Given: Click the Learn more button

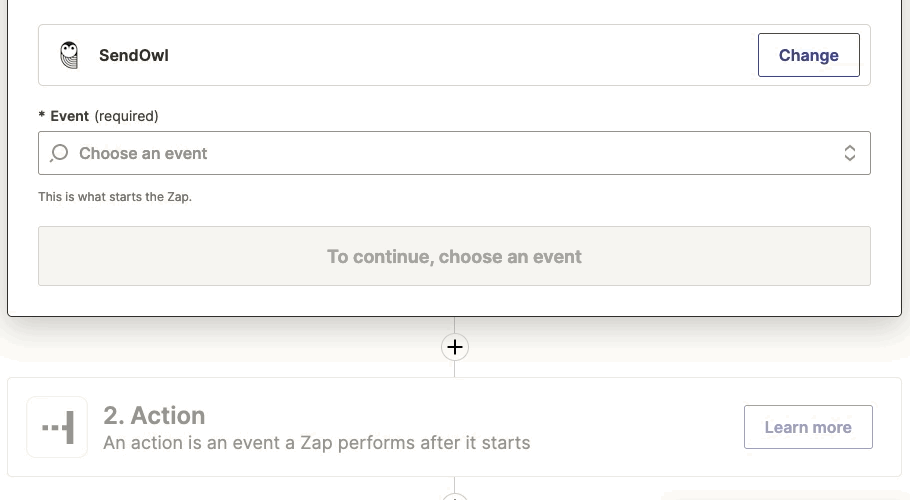Looking at the screenshot, I should (x=808, y=427).
